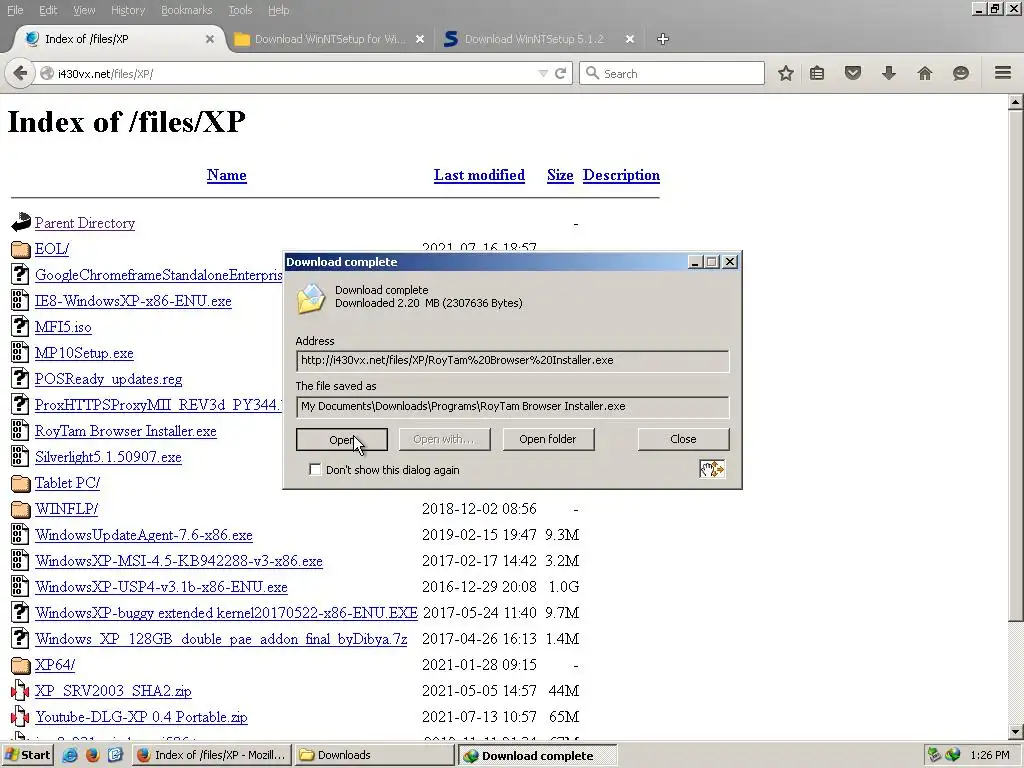Open the Youtube-DLG-XP 0.4 Portable.zip link
Screen dimensions: 1024x768
click(141, 717)
